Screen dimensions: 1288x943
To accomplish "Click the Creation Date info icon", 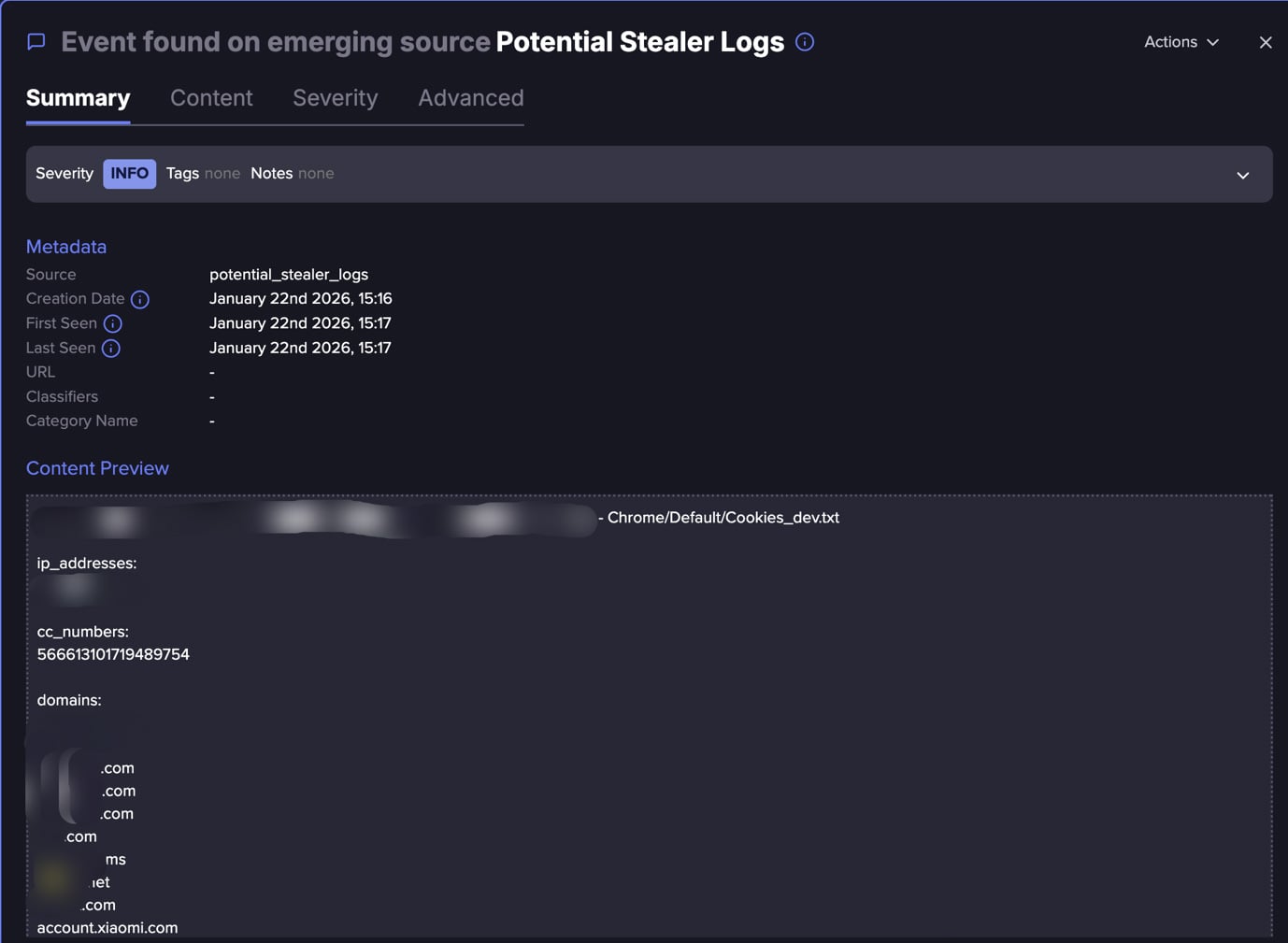I will [x=140, y=299].
